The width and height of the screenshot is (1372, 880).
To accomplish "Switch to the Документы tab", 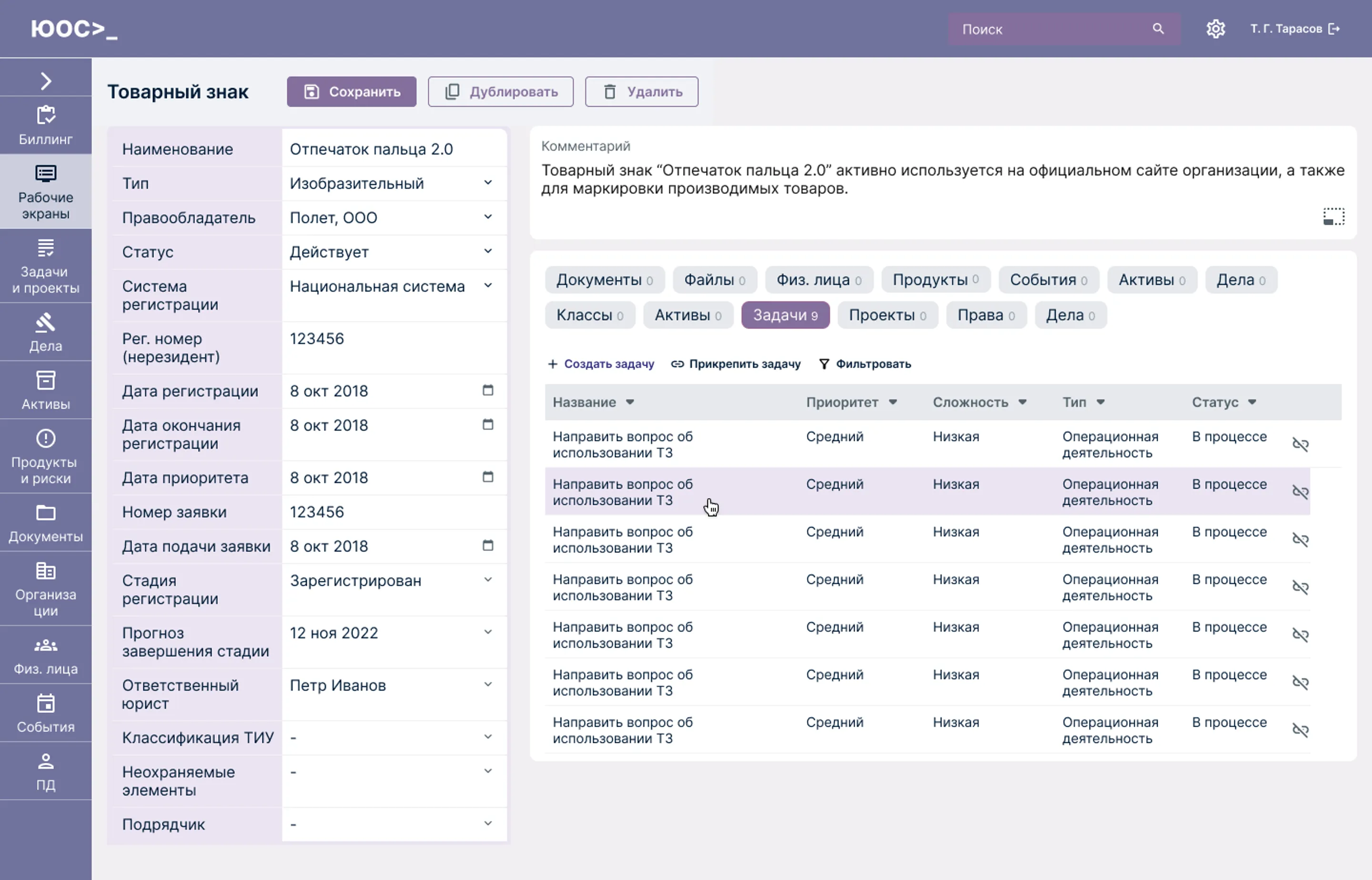I will (x=604, y=280).
